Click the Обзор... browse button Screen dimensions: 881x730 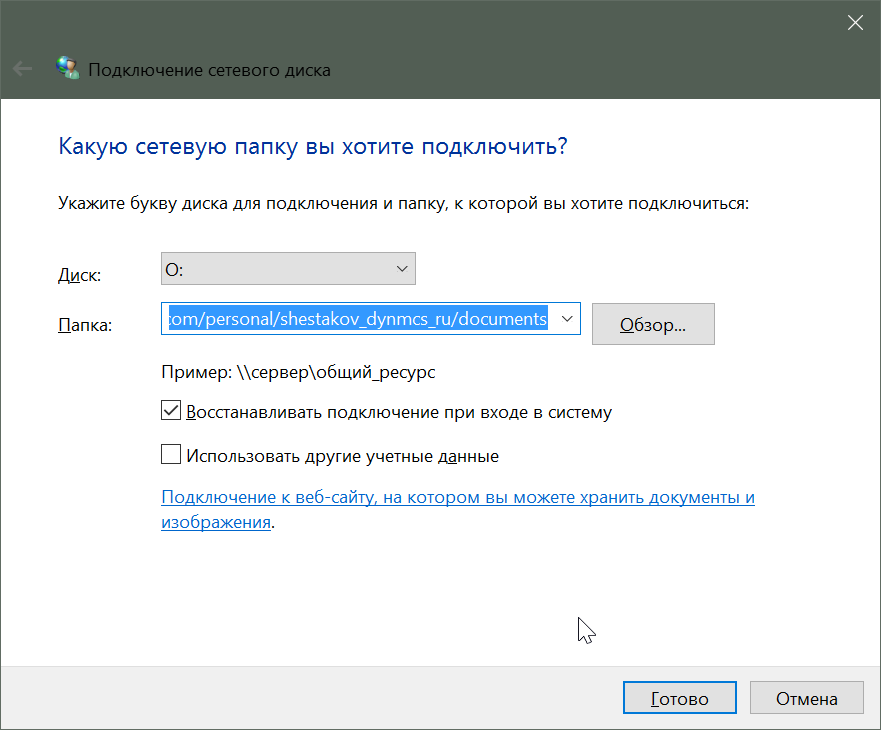(653, 324)
